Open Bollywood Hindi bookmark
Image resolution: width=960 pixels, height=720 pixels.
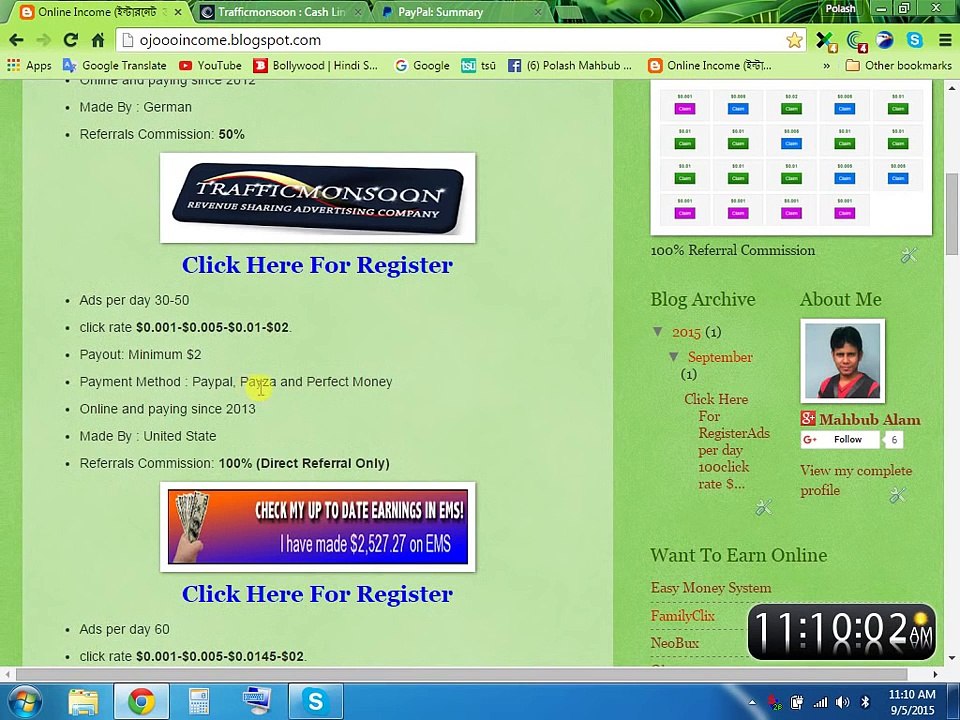click(316, 66)
